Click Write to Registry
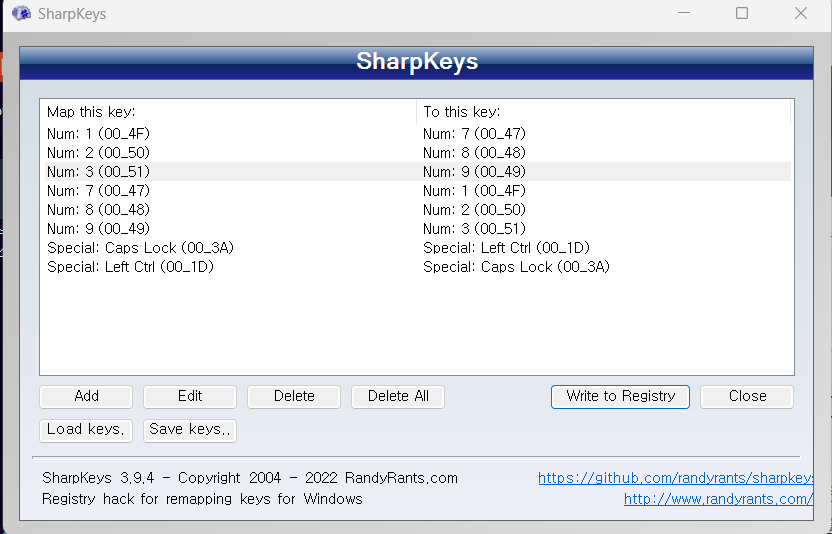This screenshot has height=534, width=832. [x=620, y=397]
